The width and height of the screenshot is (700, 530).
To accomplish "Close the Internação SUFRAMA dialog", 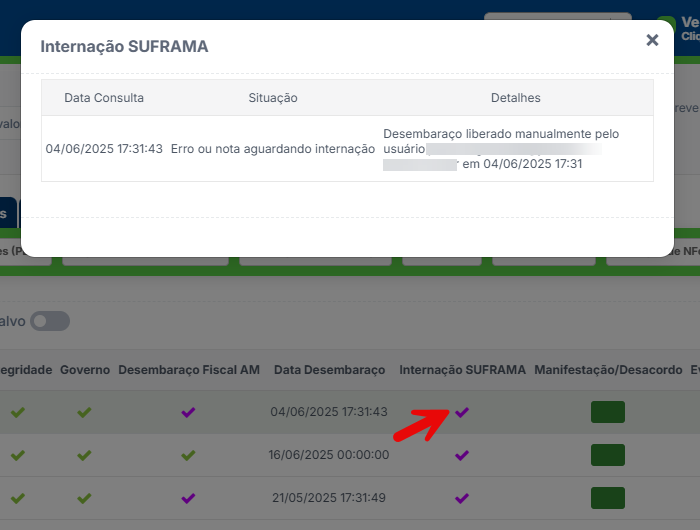I will [x=652, y=40].
